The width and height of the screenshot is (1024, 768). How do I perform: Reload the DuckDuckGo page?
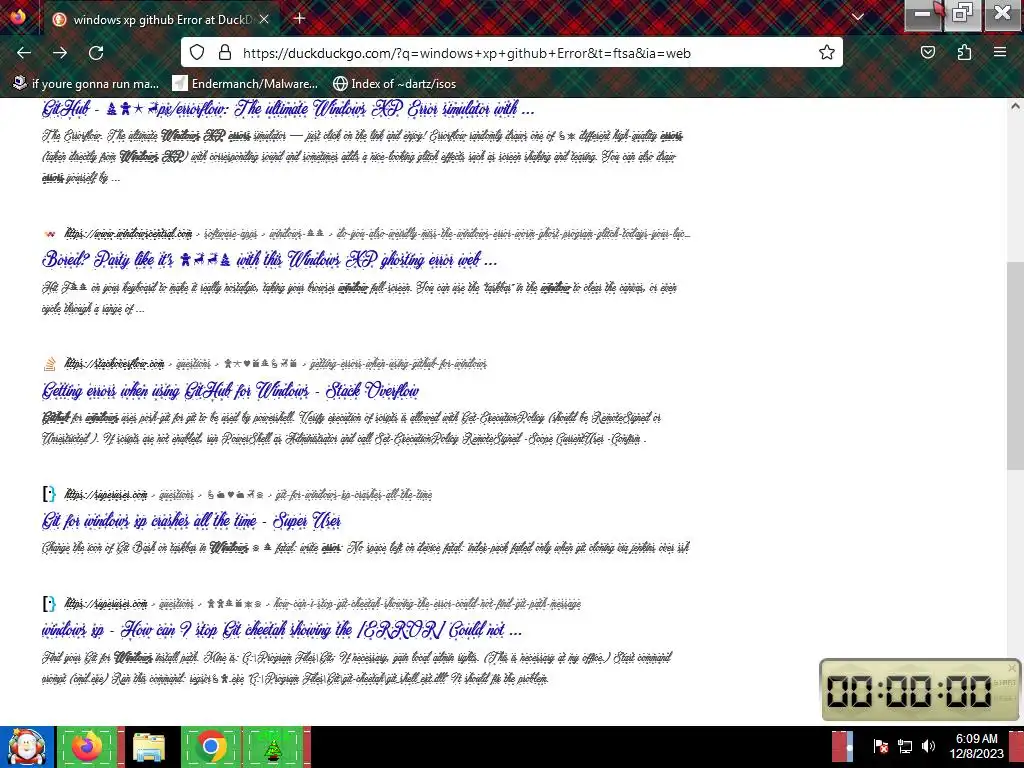tap(96, 53)
